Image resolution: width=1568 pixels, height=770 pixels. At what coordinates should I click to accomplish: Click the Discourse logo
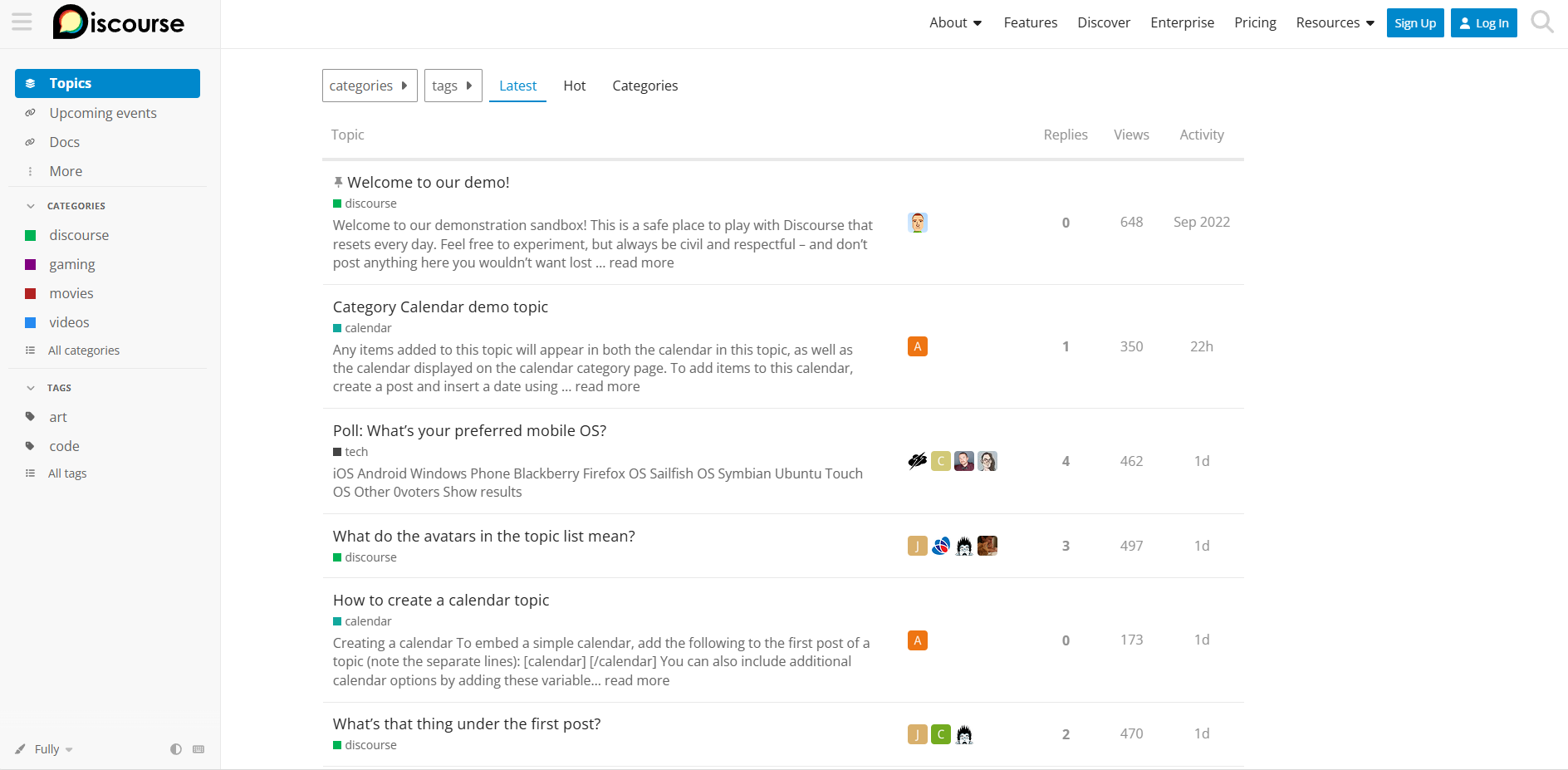119,22
